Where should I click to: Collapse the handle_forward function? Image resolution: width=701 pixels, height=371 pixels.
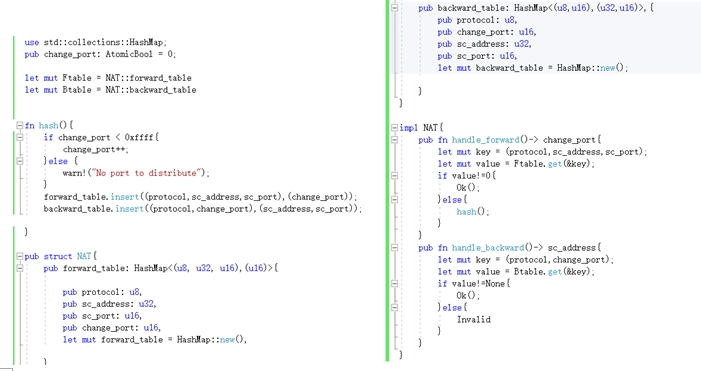coord(395,139)
